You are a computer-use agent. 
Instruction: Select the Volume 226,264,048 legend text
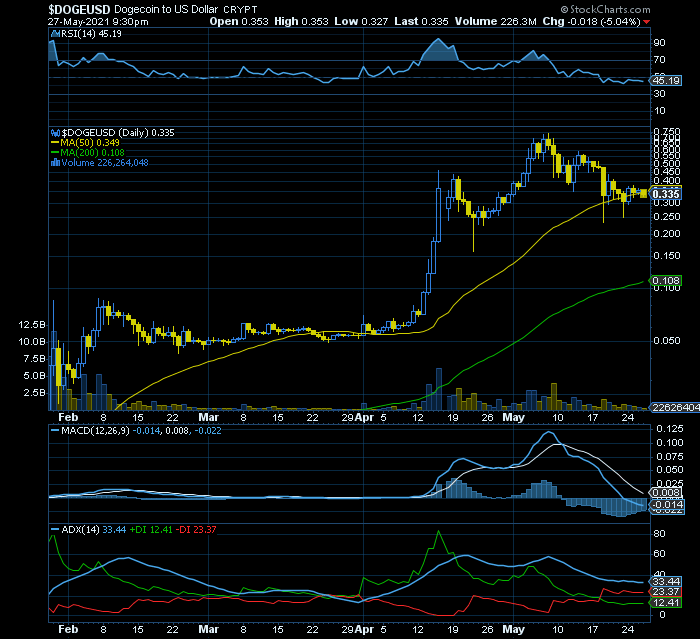105,163
